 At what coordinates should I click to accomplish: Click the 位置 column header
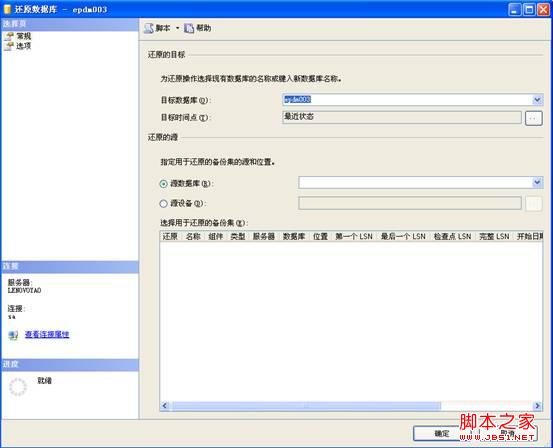(x=321, y=236)
